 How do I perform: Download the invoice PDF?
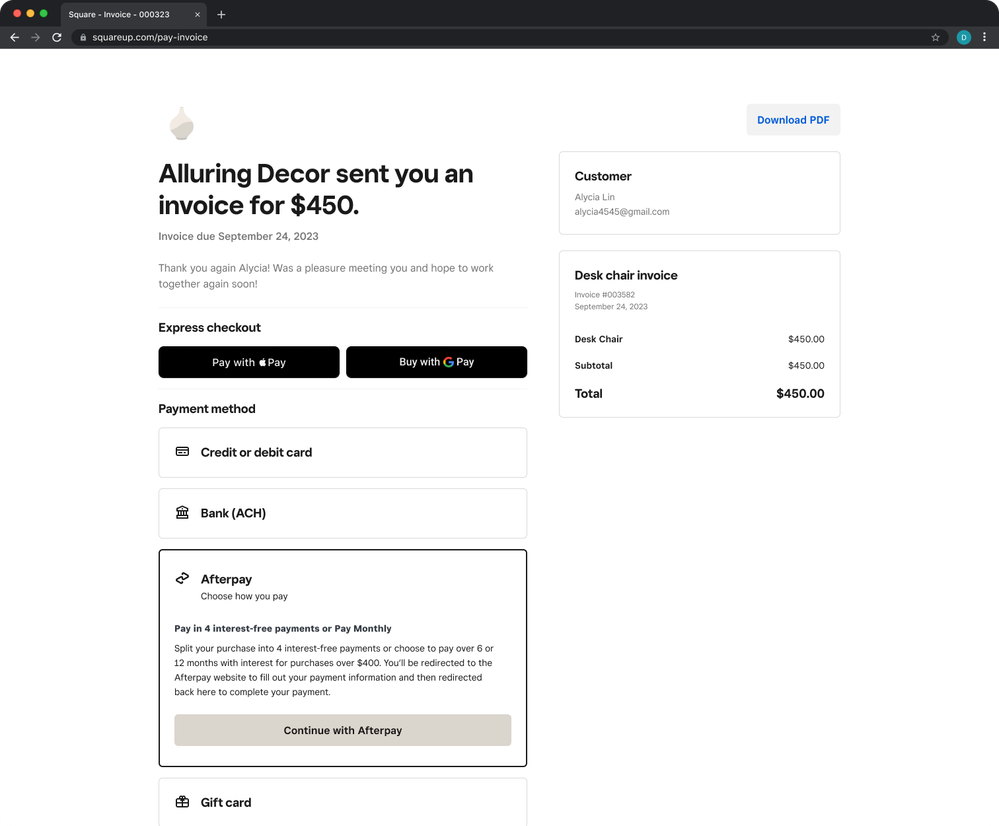tap(793, 120)
